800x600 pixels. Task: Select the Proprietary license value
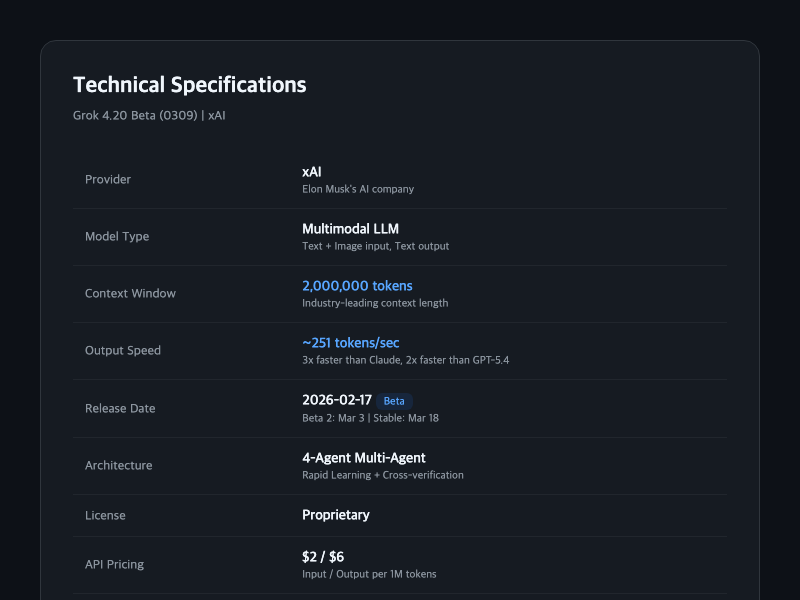(336, 515)
